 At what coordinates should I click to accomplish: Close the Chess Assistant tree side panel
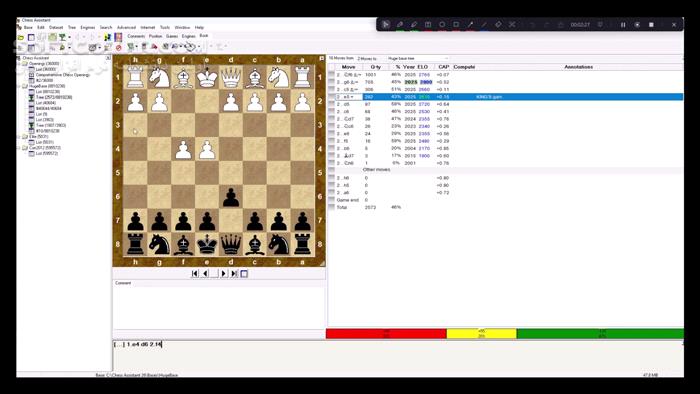[108, 58]
